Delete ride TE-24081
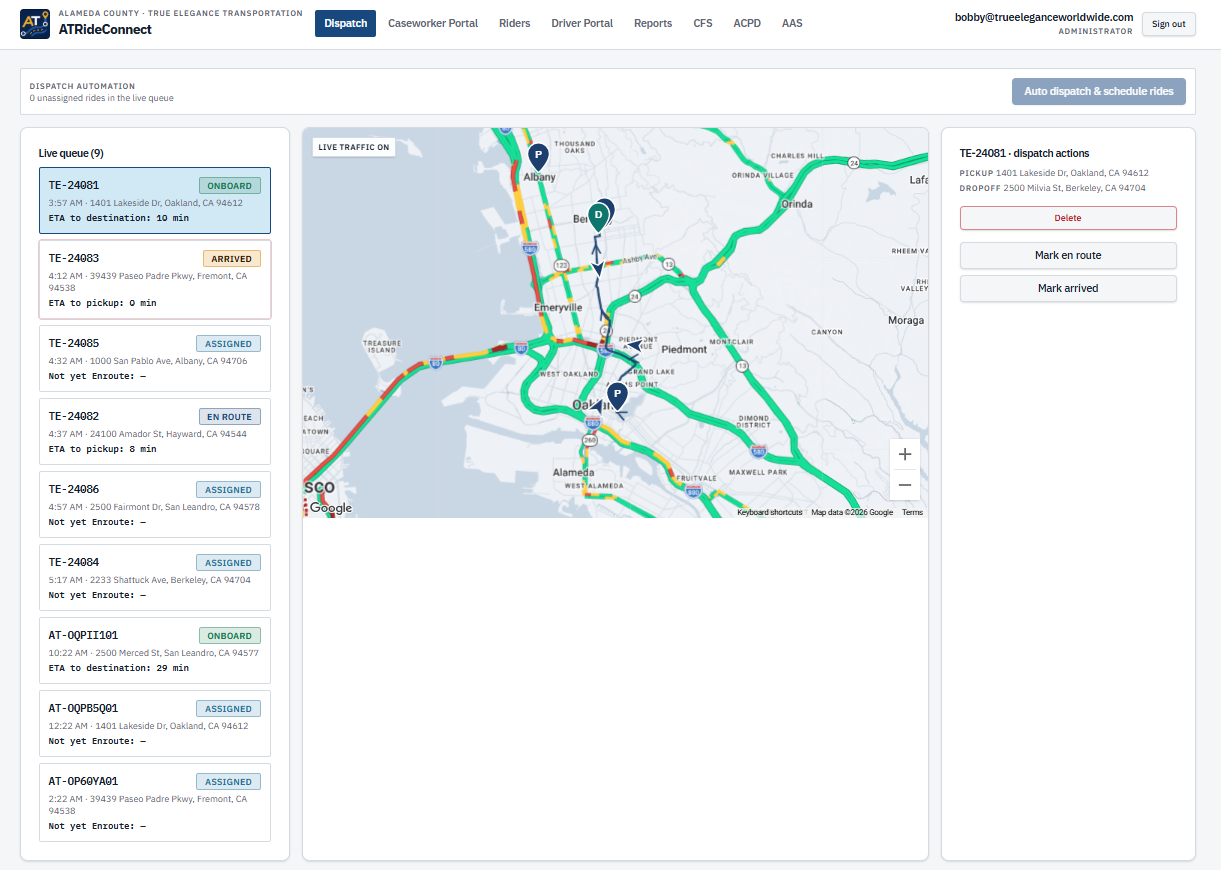 [x=1068, y=218]
